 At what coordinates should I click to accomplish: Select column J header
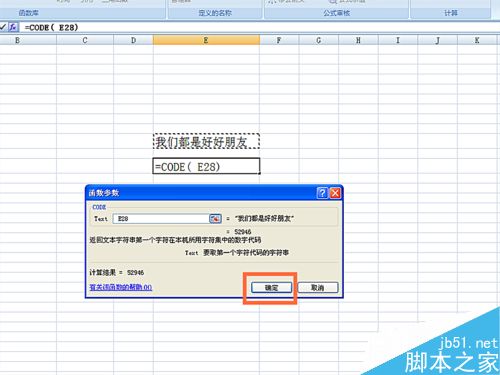(437, 40)
